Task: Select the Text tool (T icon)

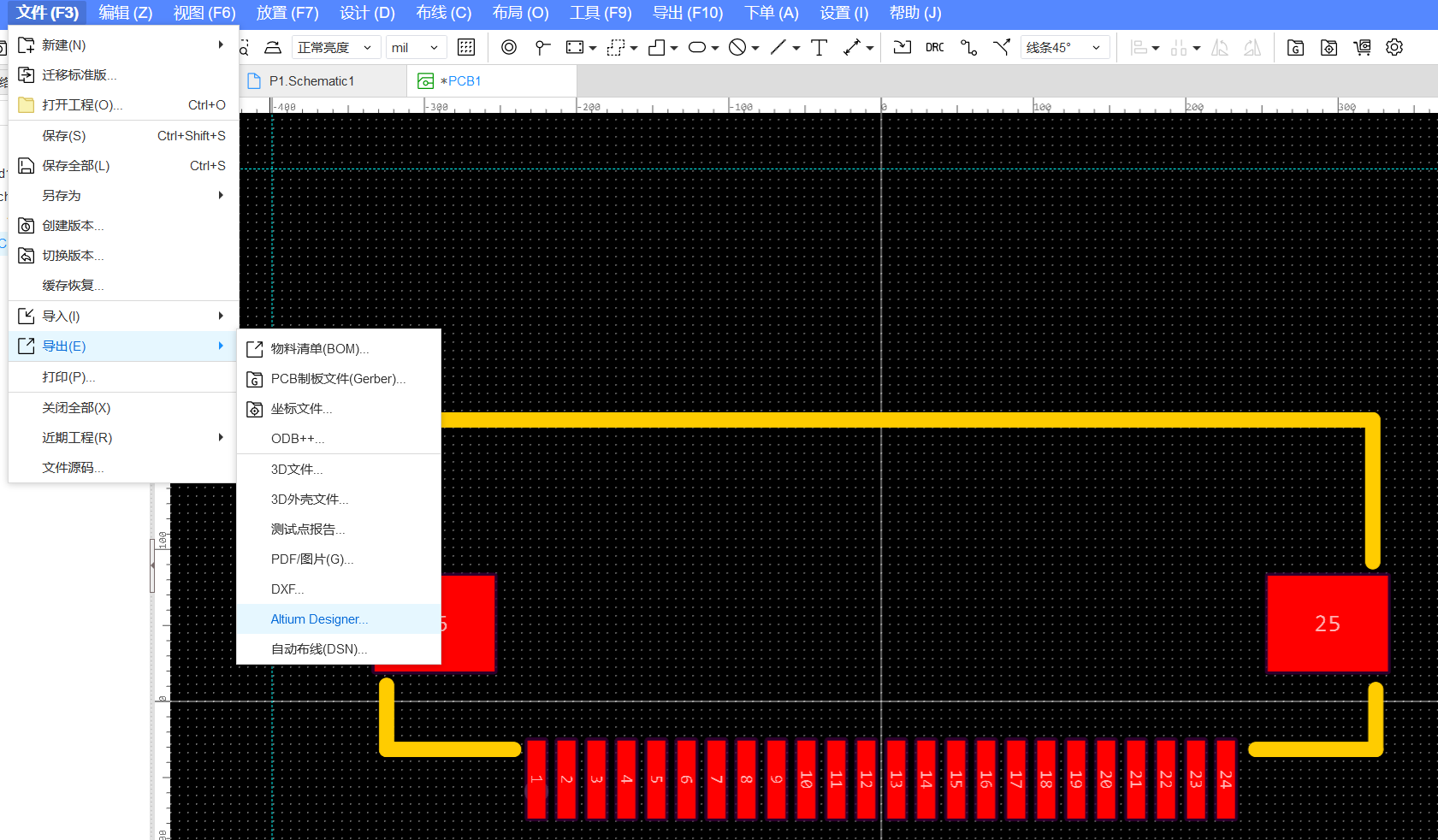Action: tap(819, 48)
